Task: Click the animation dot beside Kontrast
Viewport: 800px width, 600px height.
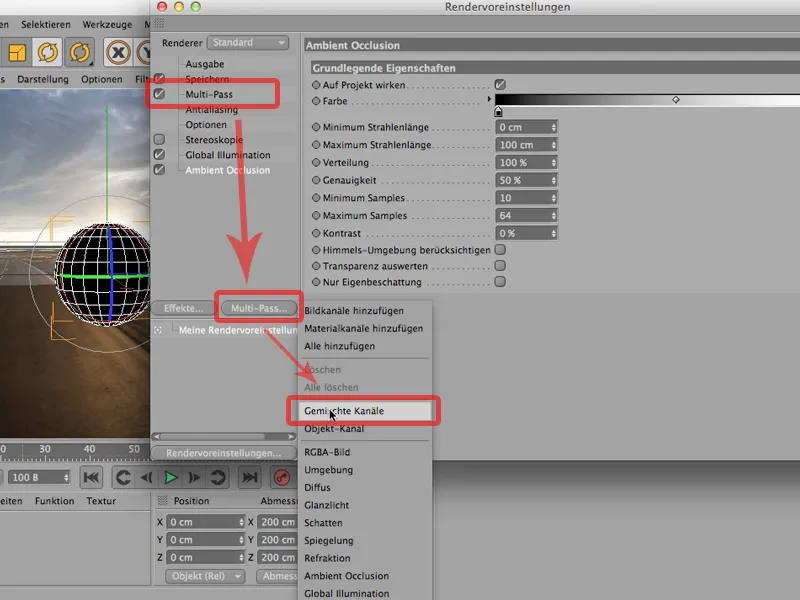Action: coord(316,233)
